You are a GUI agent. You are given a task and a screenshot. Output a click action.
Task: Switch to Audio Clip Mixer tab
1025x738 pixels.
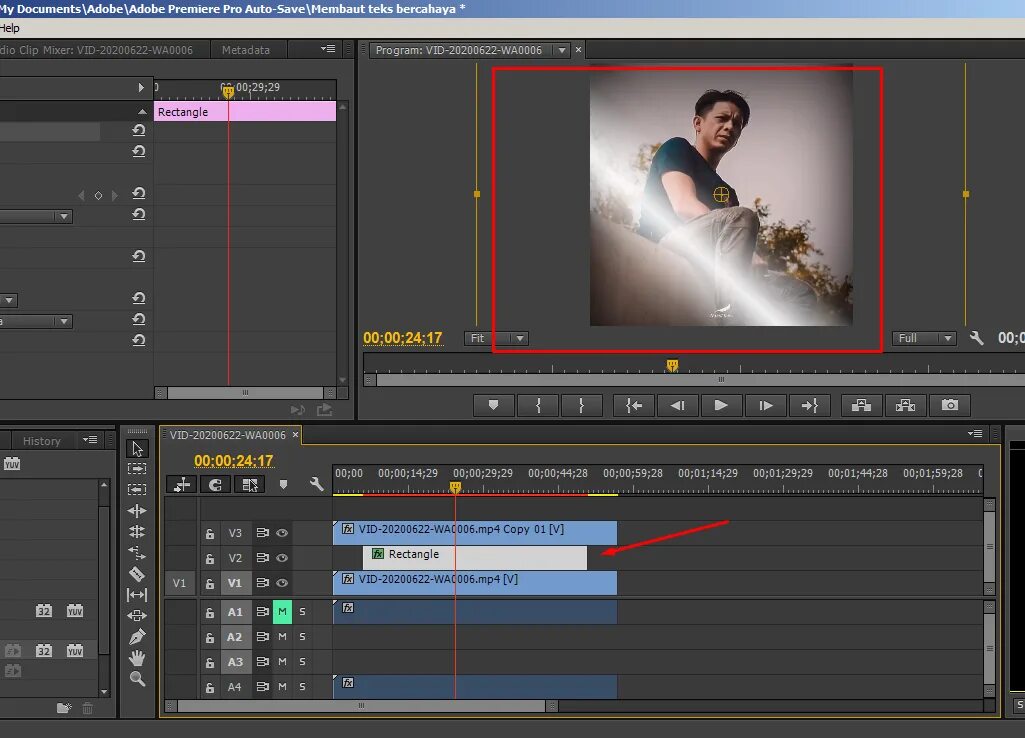pyautogui.click(x=96, y=50)
